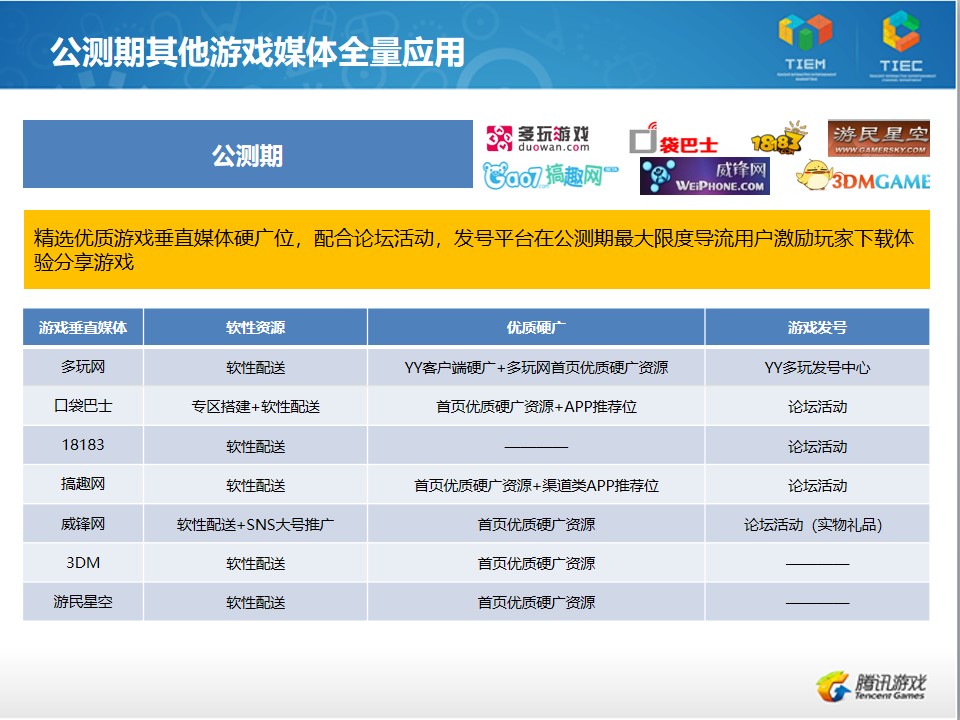Click the TIEC cube logo

point(901,46)
